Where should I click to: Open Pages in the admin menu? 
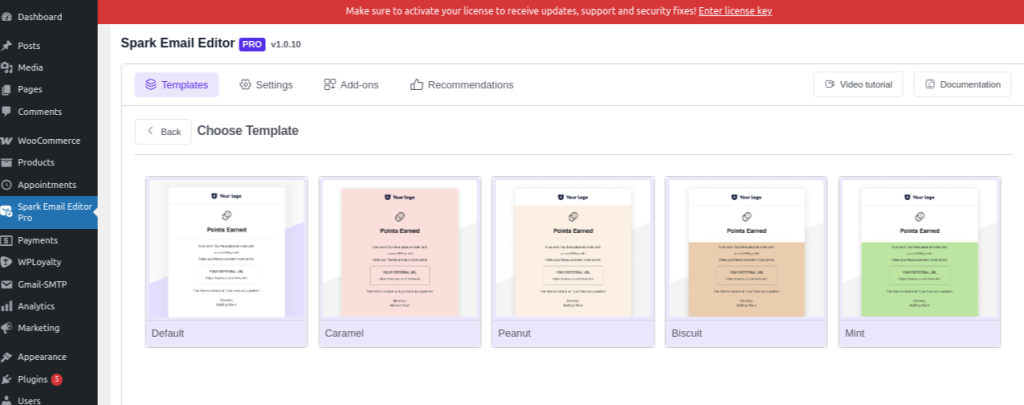pos(30,89)
